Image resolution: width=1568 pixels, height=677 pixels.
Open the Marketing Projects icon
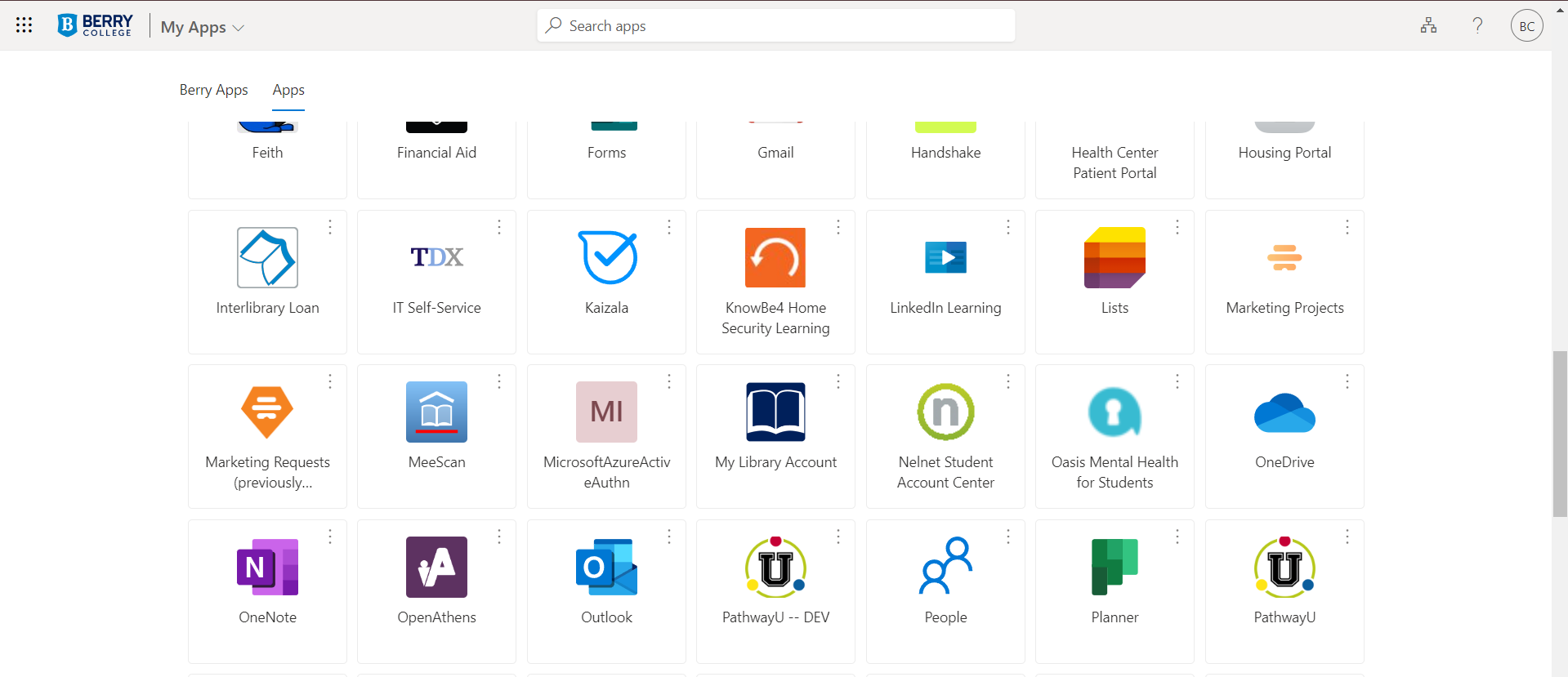click(x=1284, y=257)
